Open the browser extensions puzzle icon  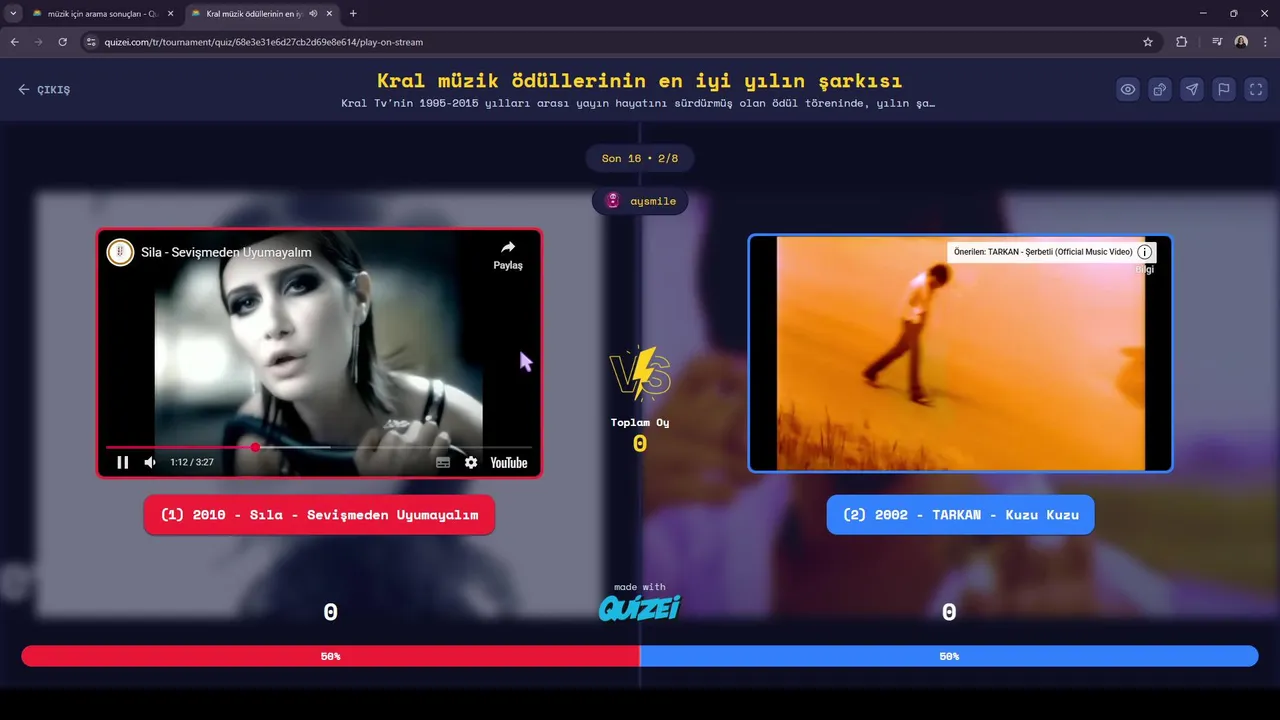(1182, 42)
